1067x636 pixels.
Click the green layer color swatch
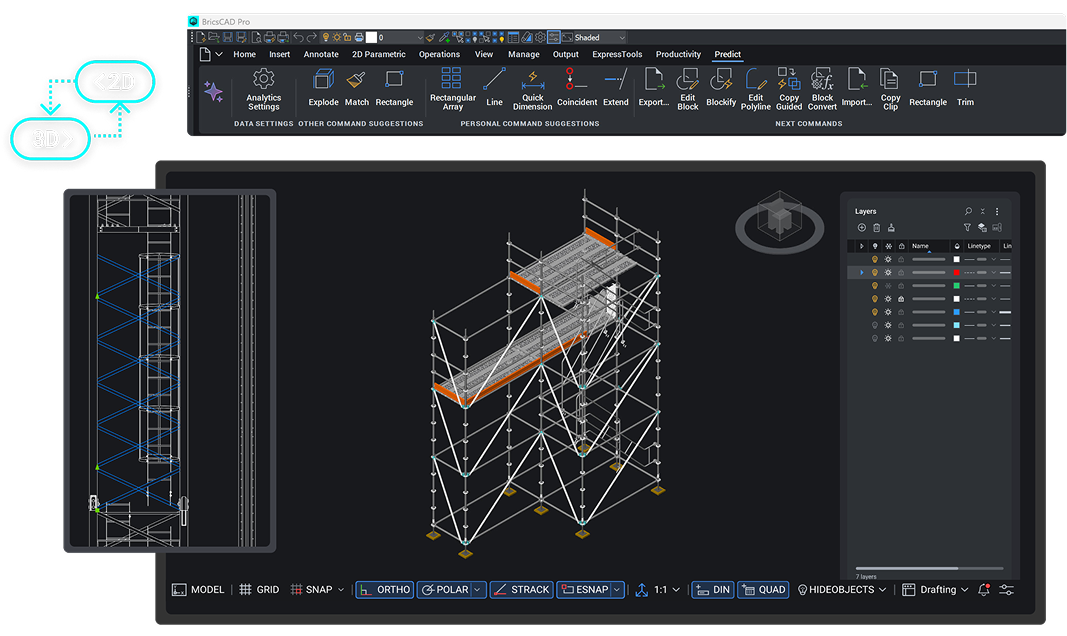coord(956,286)
